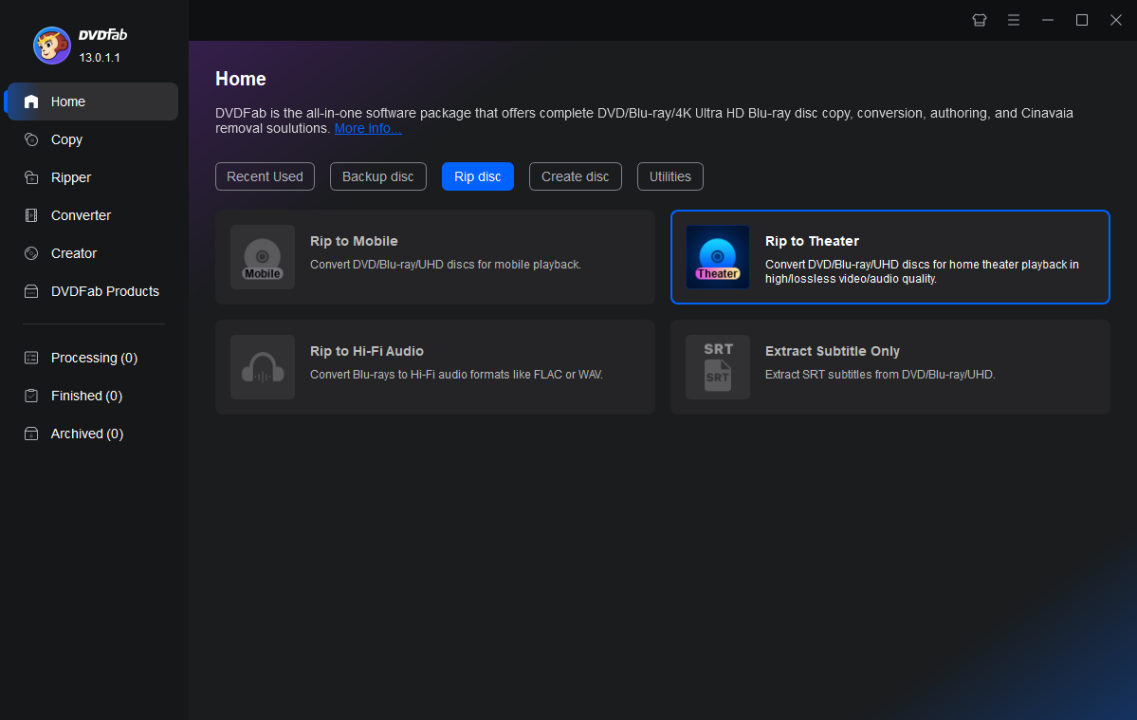Click the Creator disc icon in the sidebar

point(31,253)
